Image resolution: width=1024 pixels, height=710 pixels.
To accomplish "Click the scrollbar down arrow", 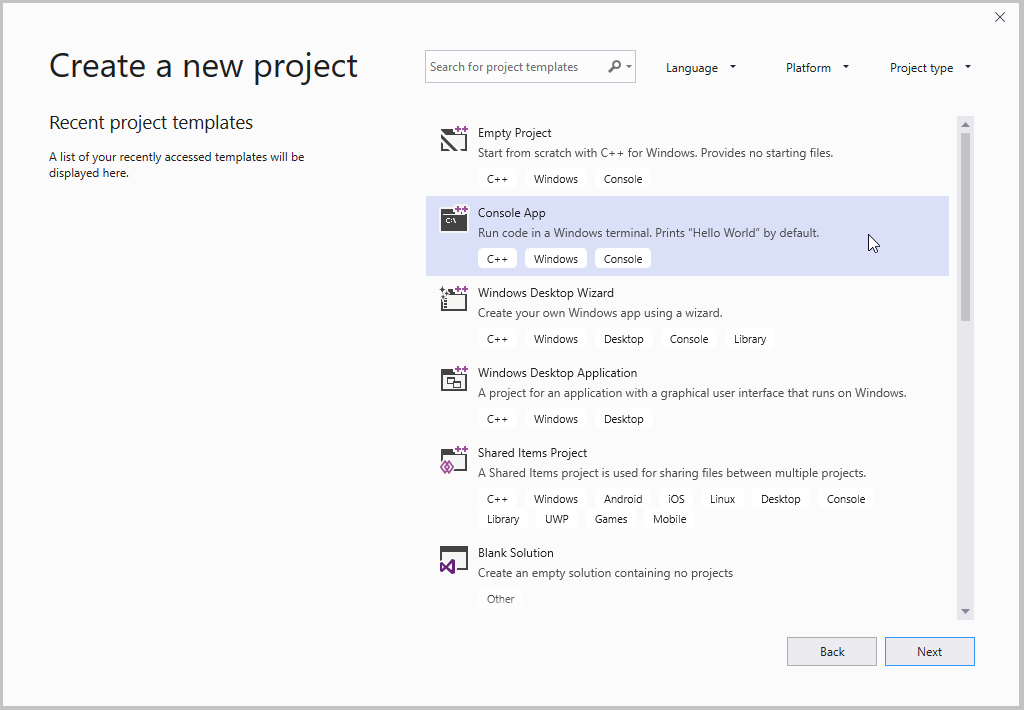I will pos(964,610).
